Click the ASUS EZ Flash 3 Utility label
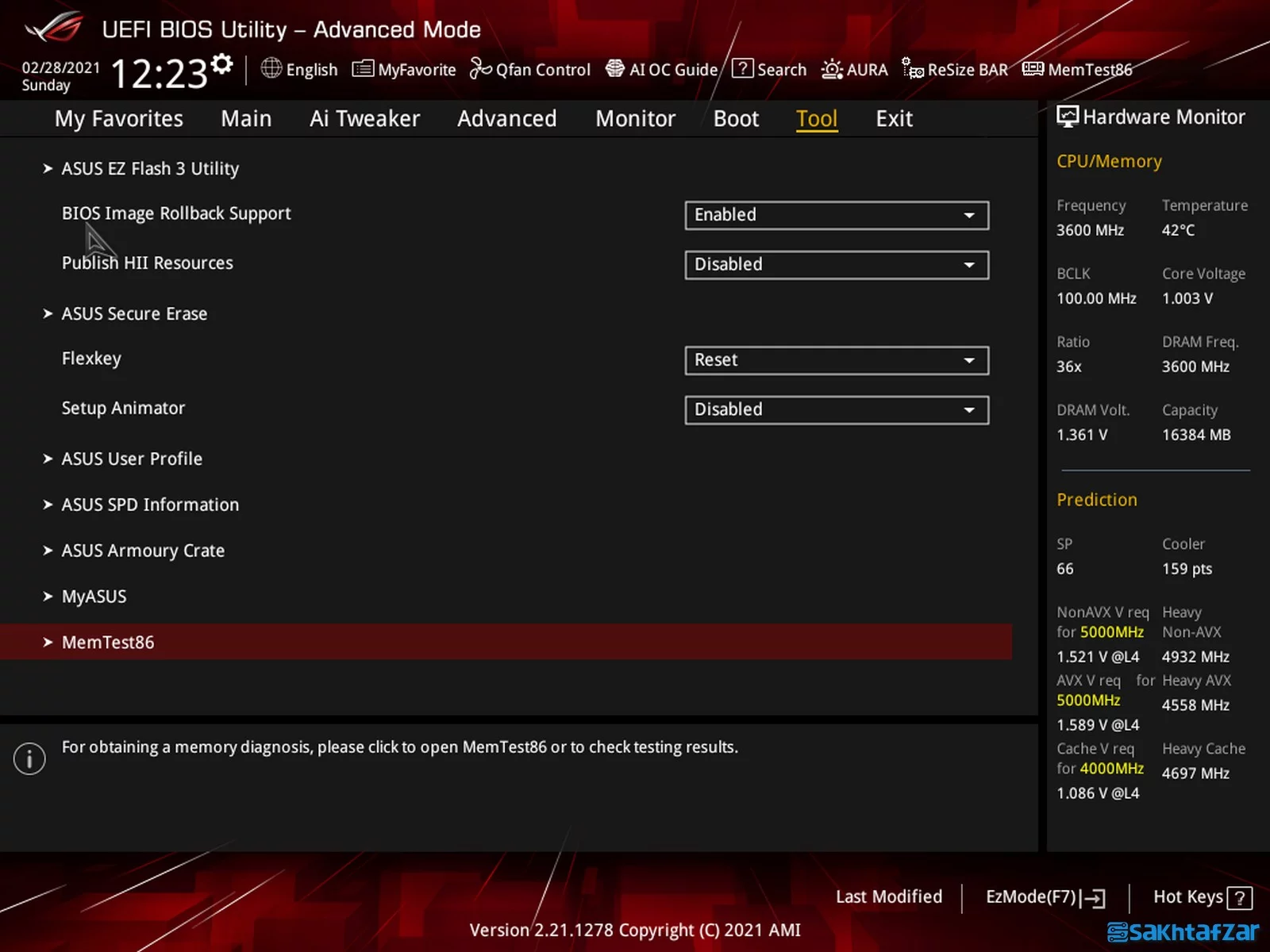 point(150,169)
